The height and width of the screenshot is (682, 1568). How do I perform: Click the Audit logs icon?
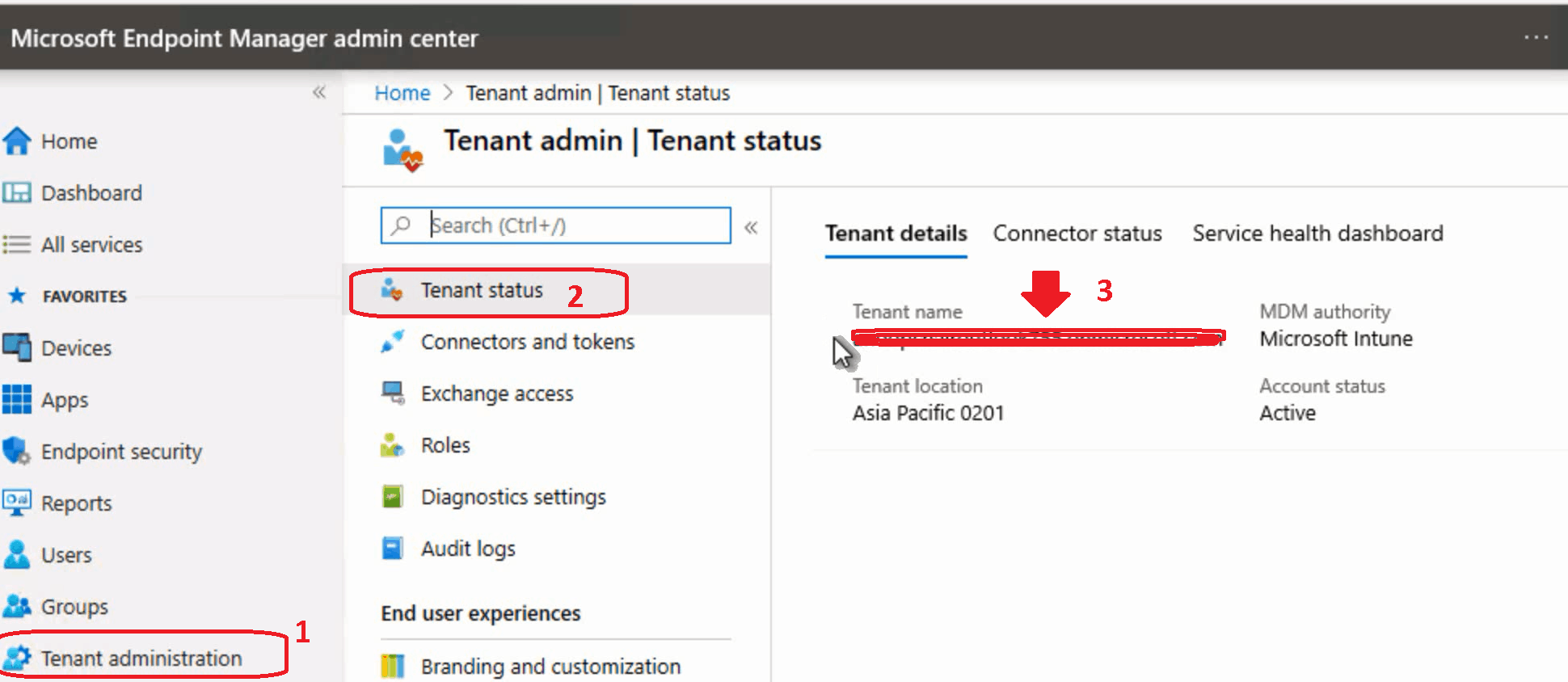point(392,548)
